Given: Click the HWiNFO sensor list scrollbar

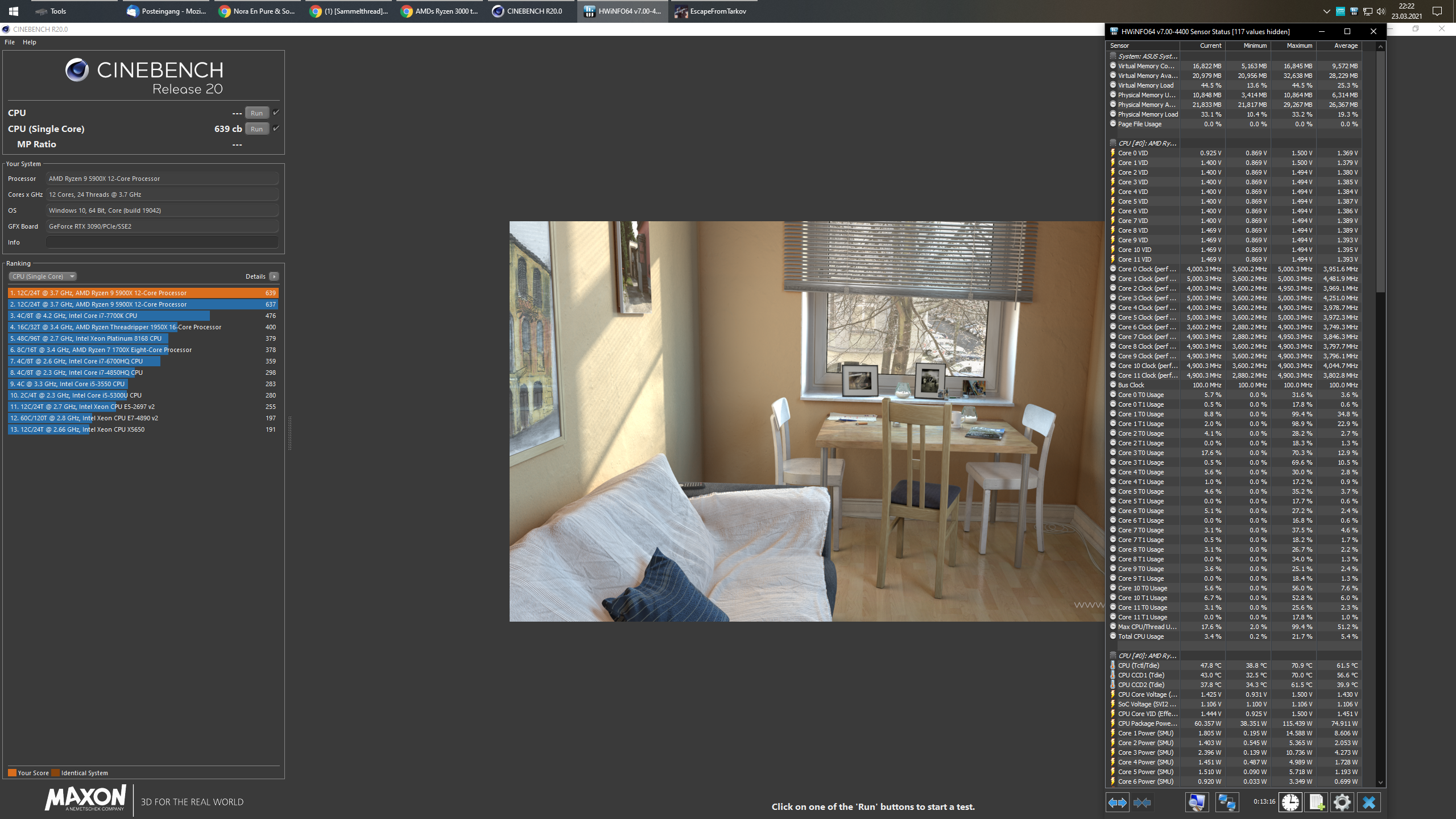Looking at the screenshot, I should pos(1380,171).
